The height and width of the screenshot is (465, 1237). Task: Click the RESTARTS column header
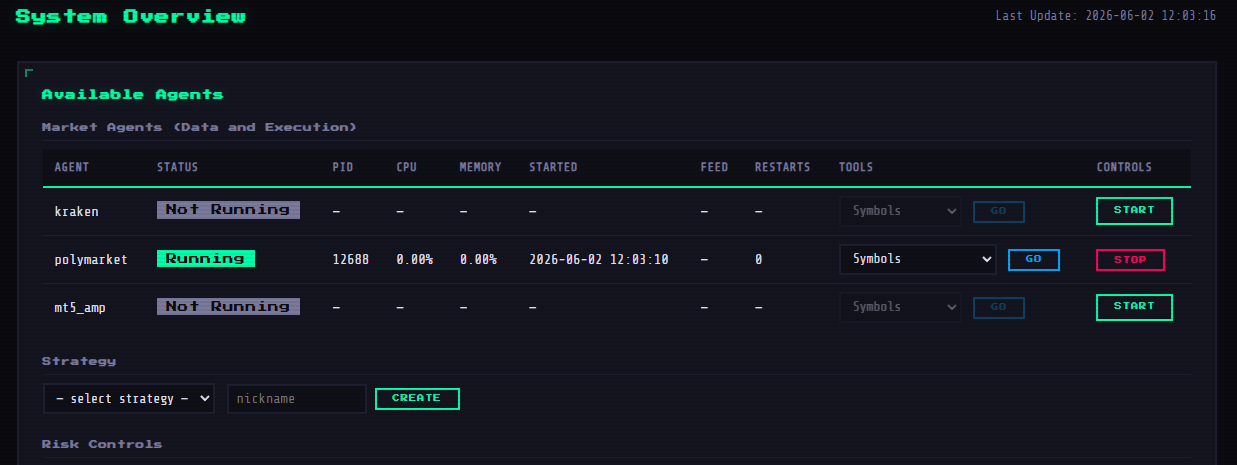783,167
